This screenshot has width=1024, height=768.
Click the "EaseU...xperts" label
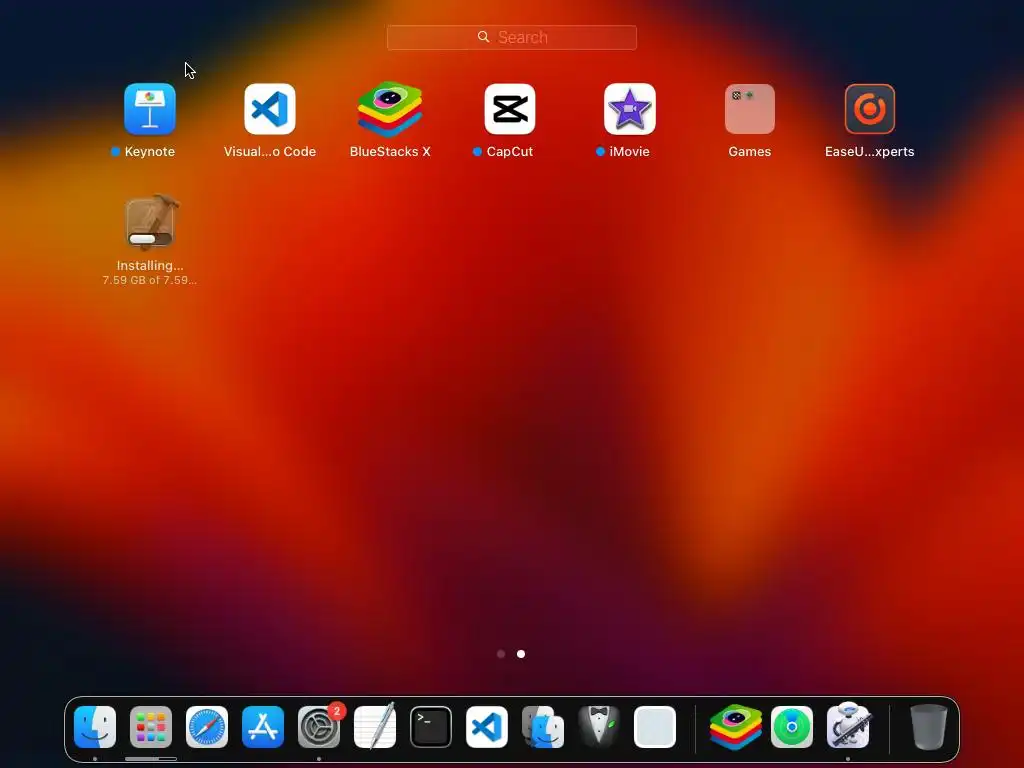pos(870,152)
